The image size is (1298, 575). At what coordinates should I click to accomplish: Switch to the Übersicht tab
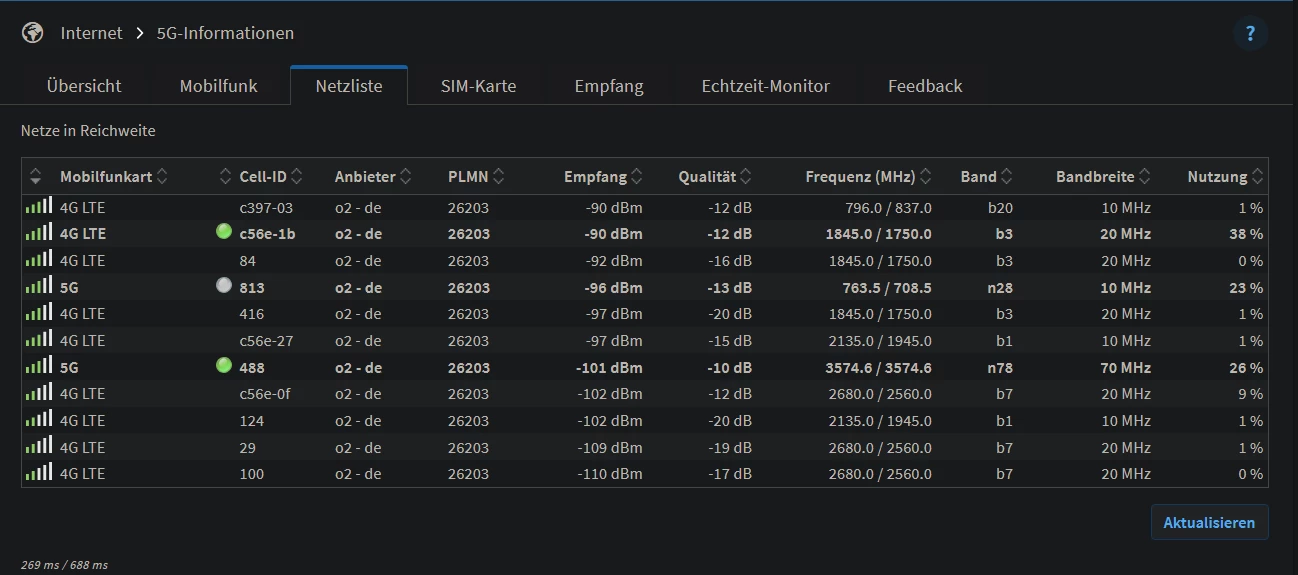click(84, 86)
